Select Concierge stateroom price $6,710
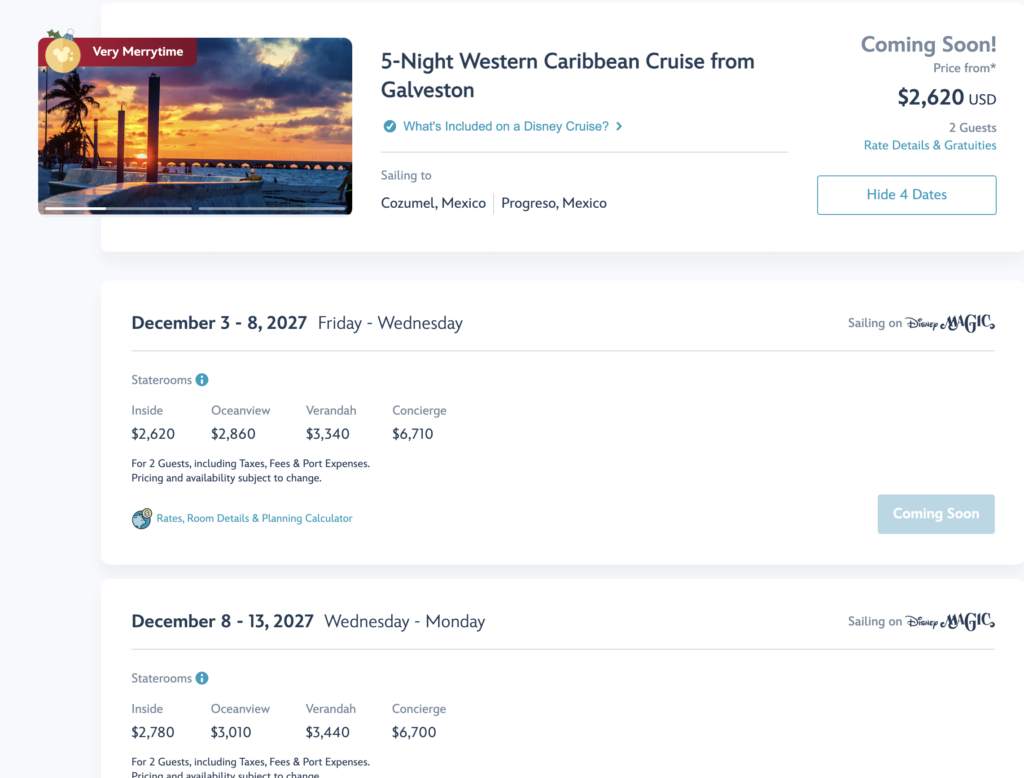 click(x=412, y=434)
